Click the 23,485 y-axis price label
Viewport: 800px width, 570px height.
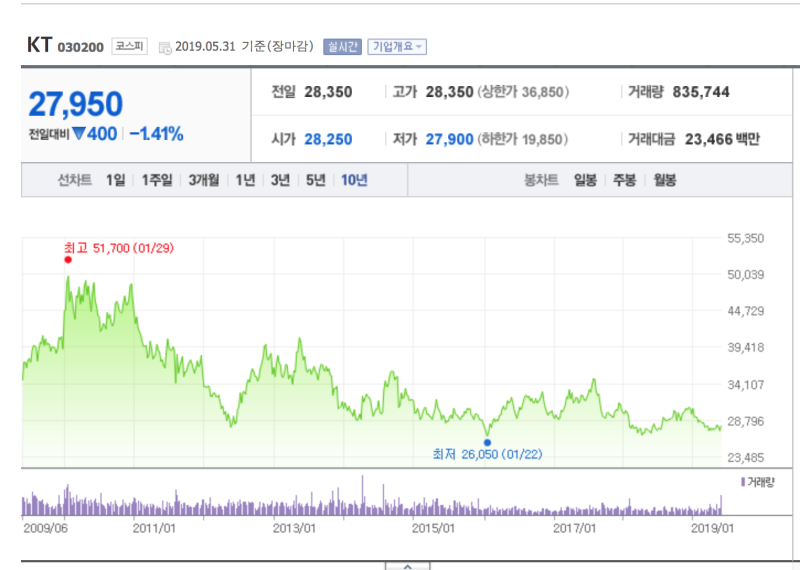tap(745, 458)
